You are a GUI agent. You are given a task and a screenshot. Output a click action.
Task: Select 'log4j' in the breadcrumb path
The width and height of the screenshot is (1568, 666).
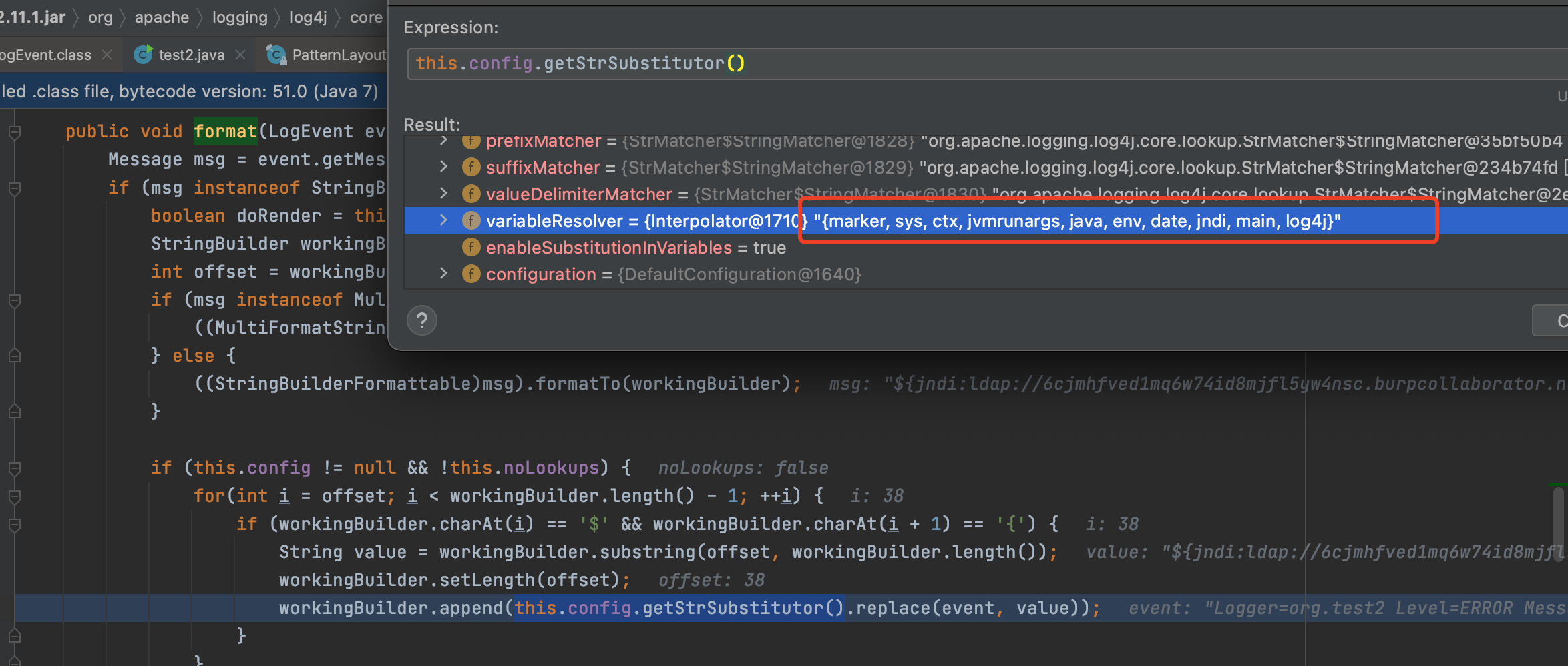[309, 17]
